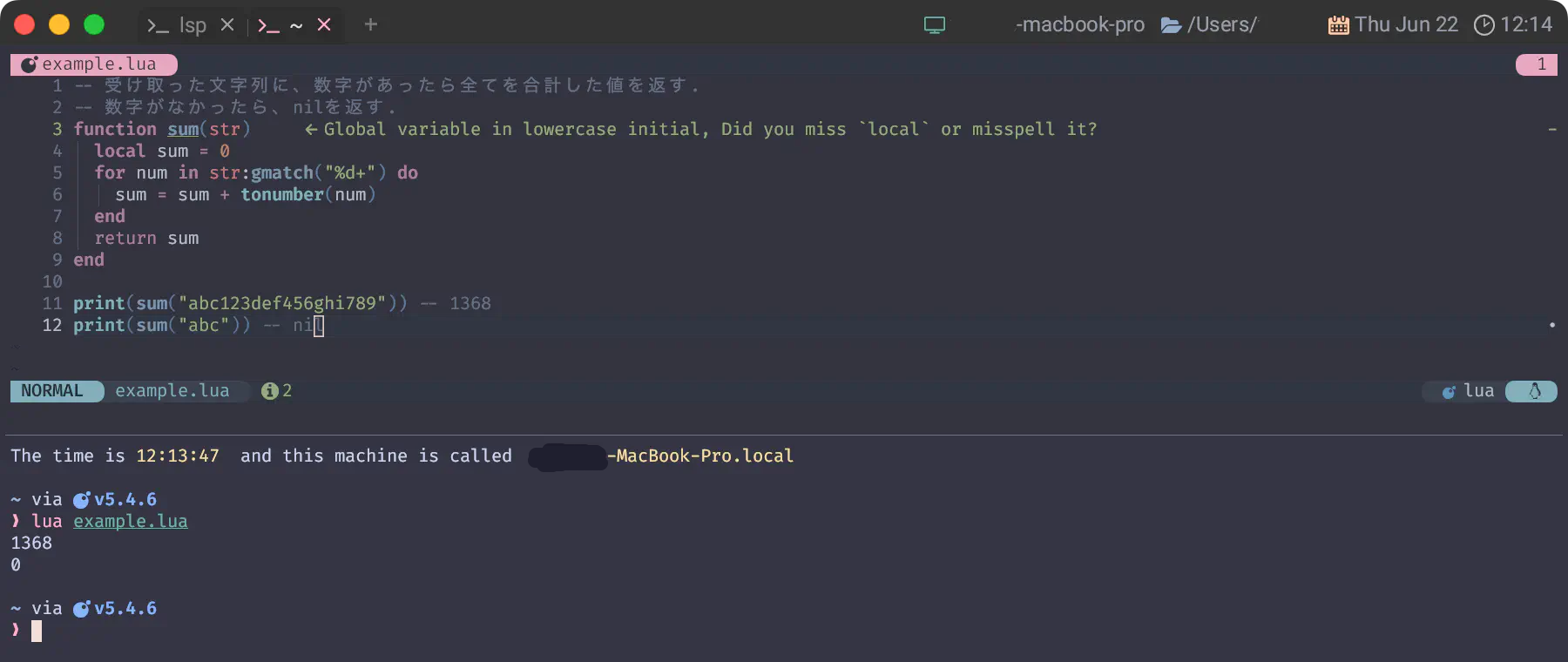Click the local sum = 0 line

[162, 151]
